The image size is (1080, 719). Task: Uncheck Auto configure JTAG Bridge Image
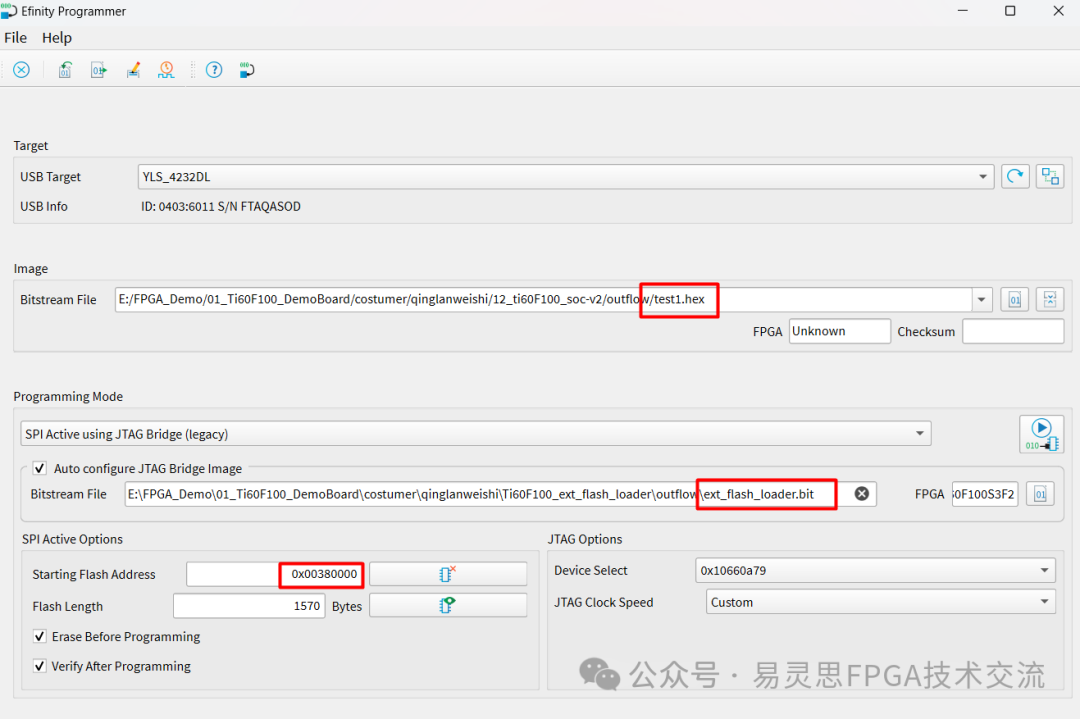click(40, 468)
